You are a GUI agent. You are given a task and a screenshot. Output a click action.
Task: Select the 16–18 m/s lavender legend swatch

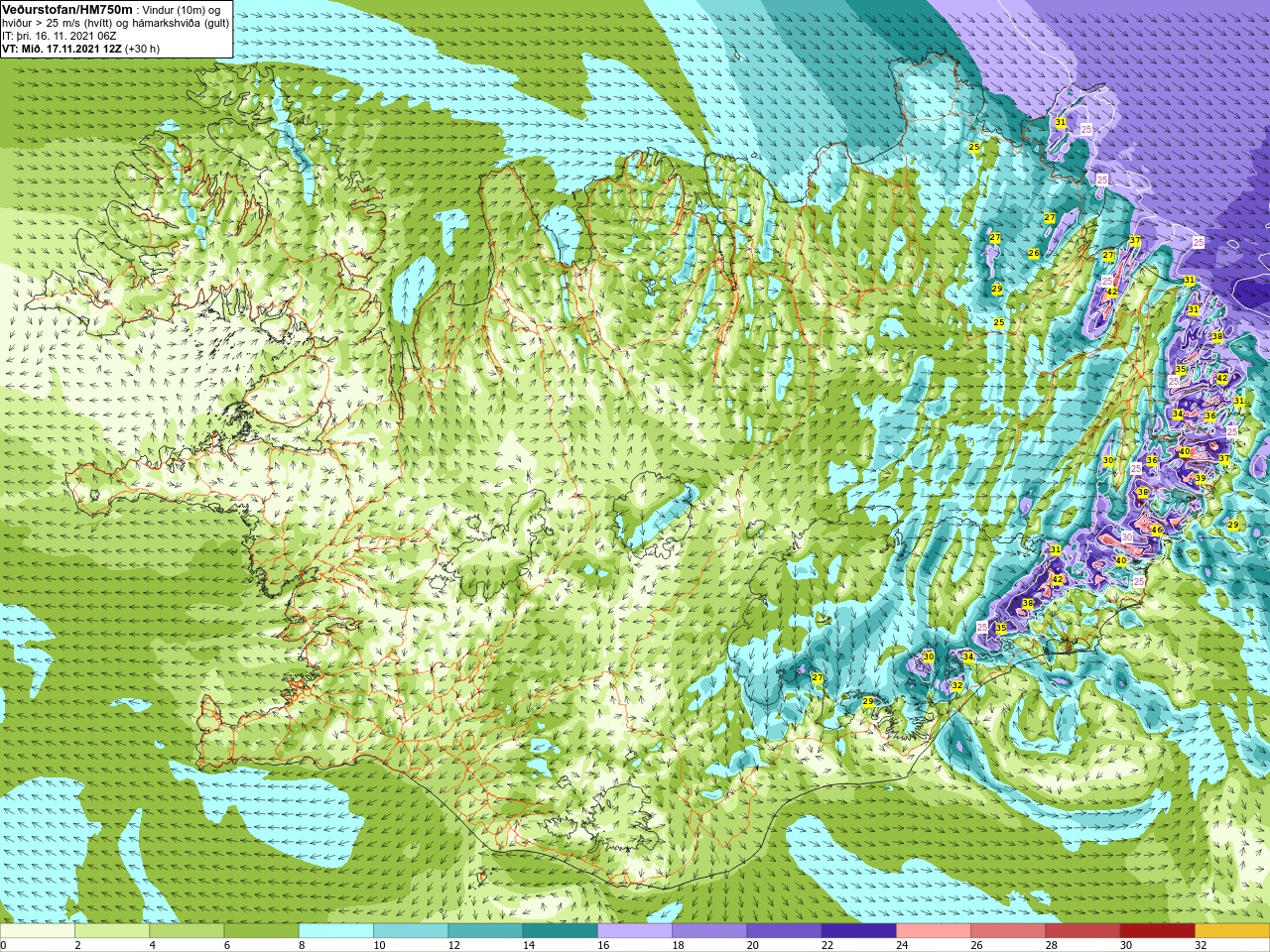pos(635,931)
